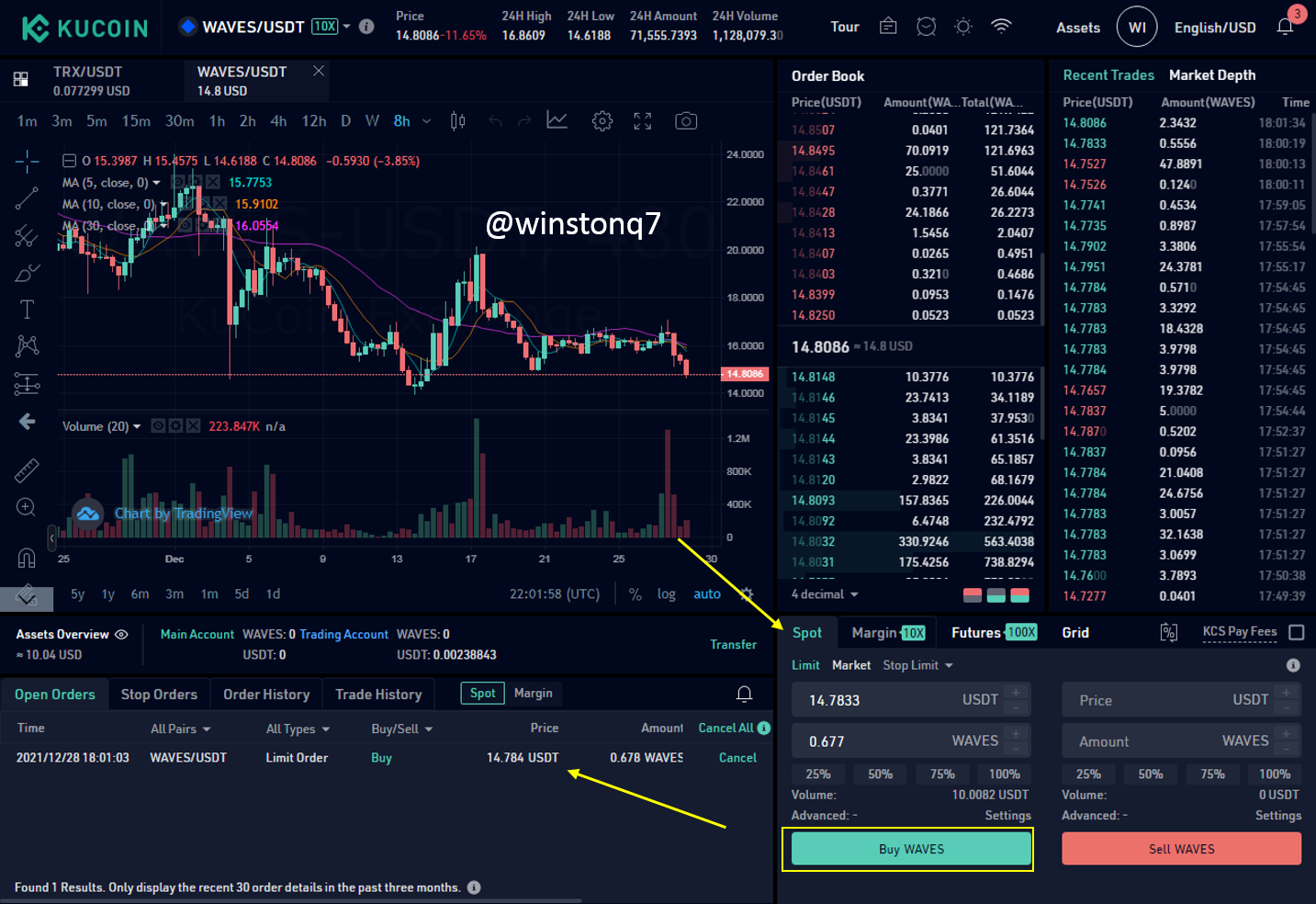
Task: Switch to the Trade History tab
Action: (x=378, y=695)
